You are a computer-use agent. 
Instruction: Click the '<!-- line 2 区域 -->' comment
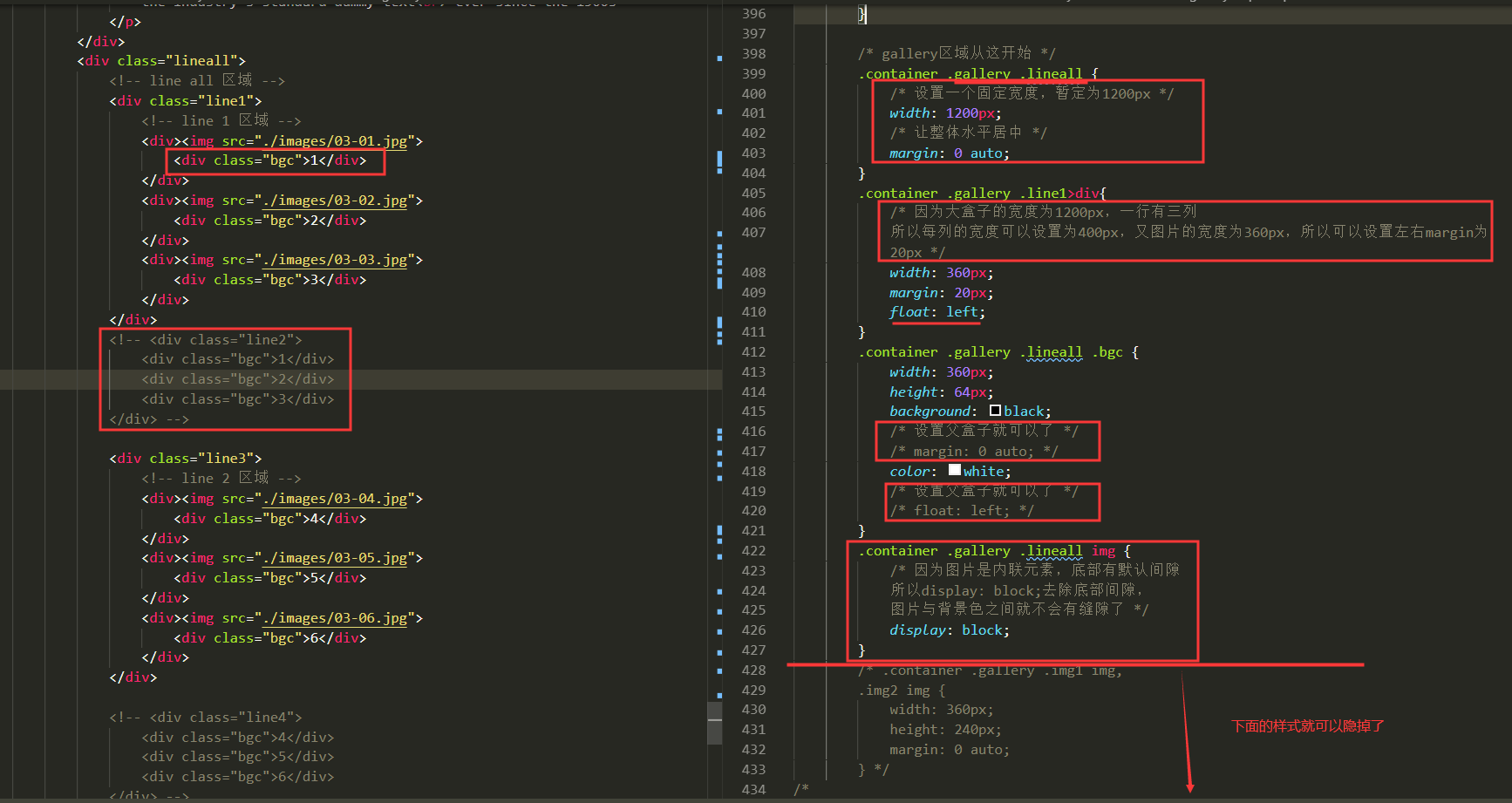pos(221,478)
